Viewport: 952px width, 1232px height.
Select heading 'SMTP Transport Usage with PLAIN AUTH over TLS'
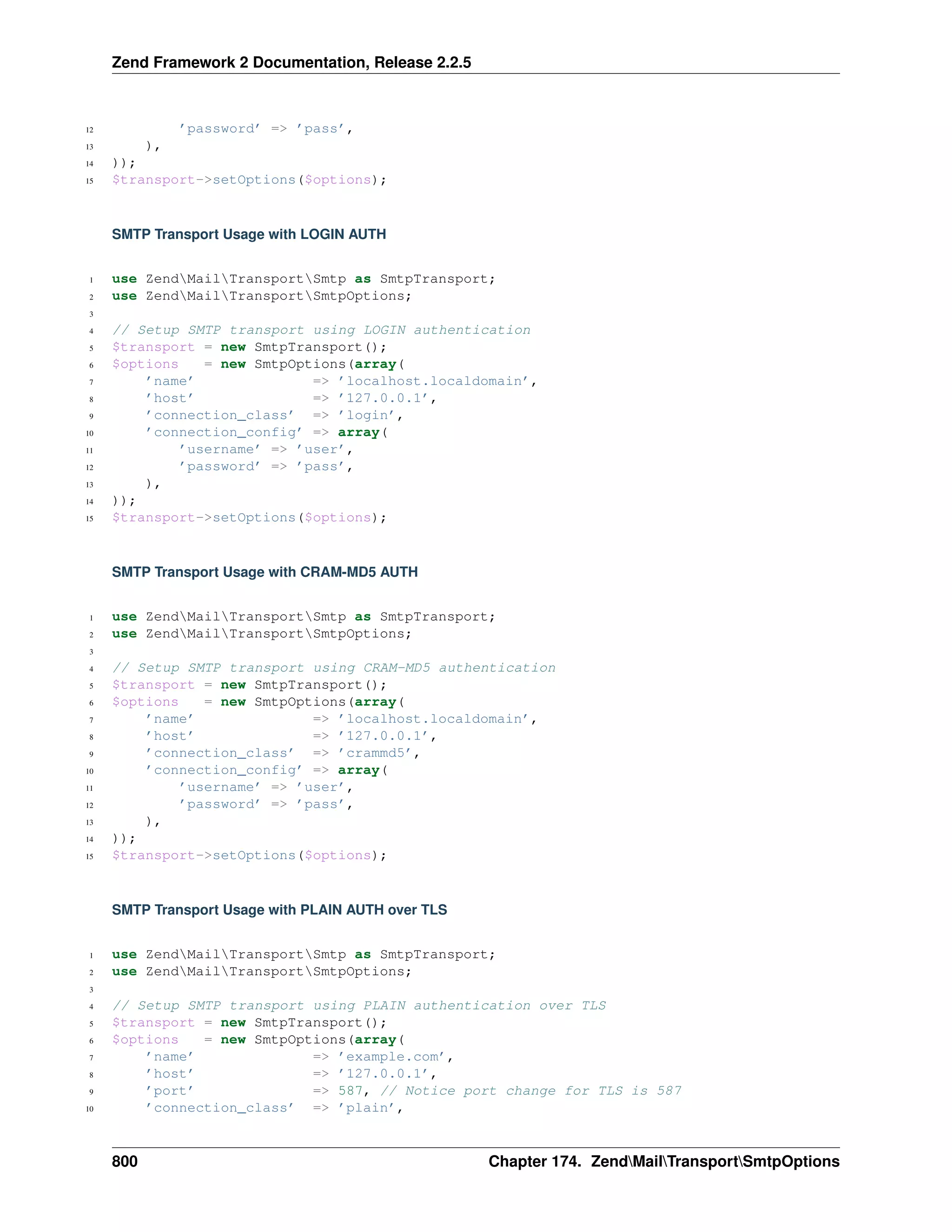point(279,910)
